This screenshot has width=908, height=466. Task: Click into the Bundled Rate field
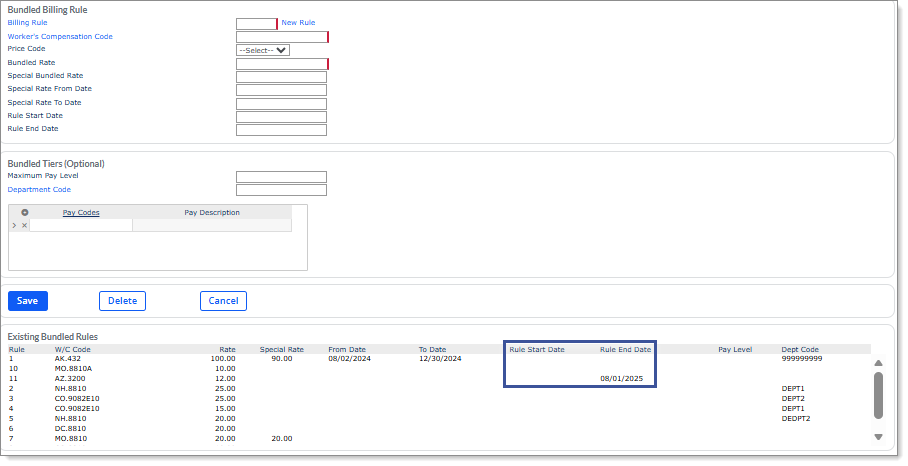coord(281,64)
